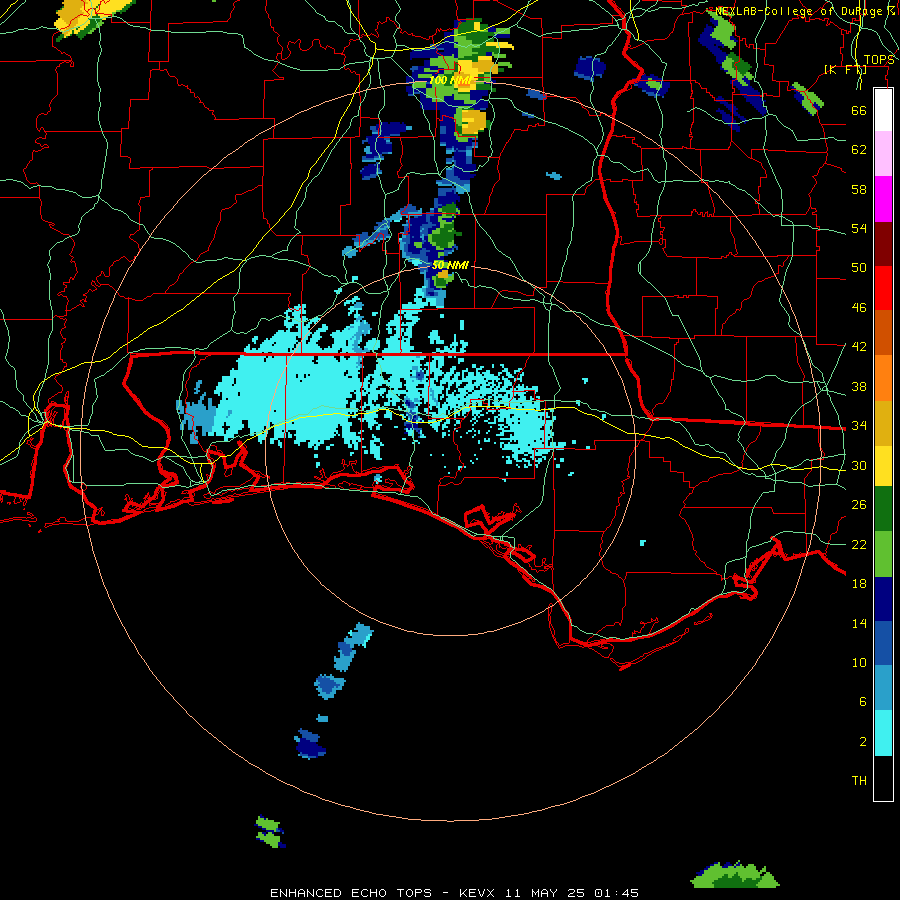Image resolution: width=900 pixels, height=900 pixels.
Task: Click the "58" legend value
Action: [x=859, y=189]
